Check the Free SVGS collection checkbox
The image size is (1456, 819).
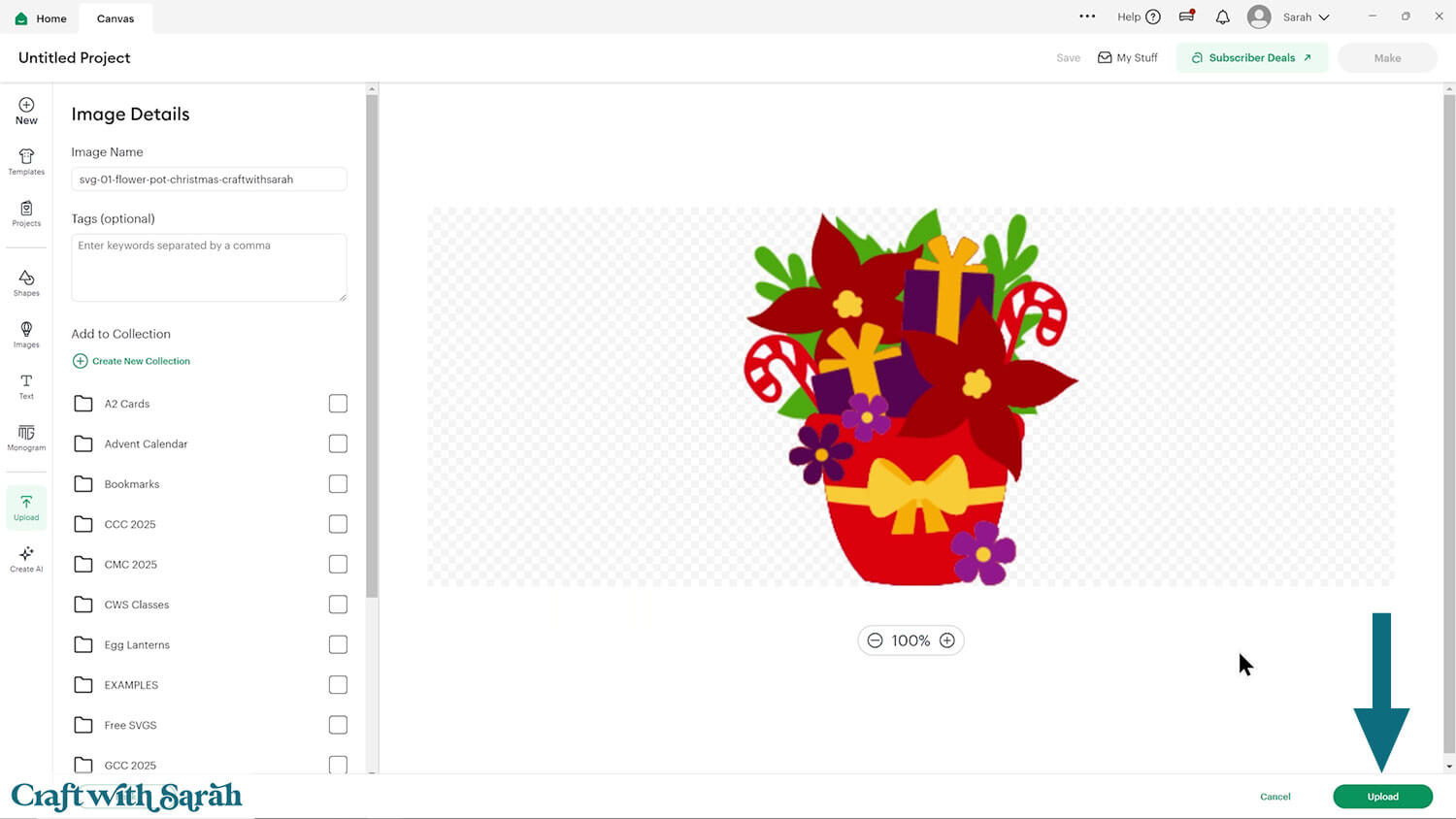tap(338, 725)
